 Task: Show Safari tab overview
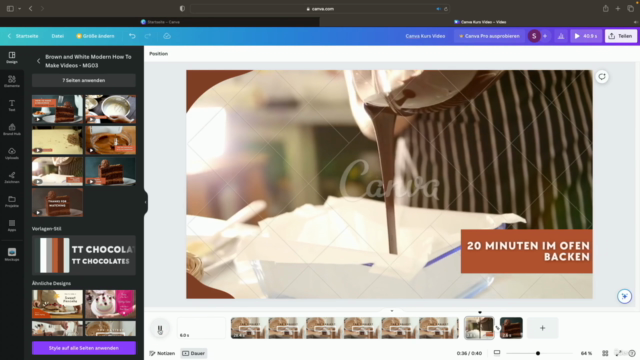coord(631,9)
